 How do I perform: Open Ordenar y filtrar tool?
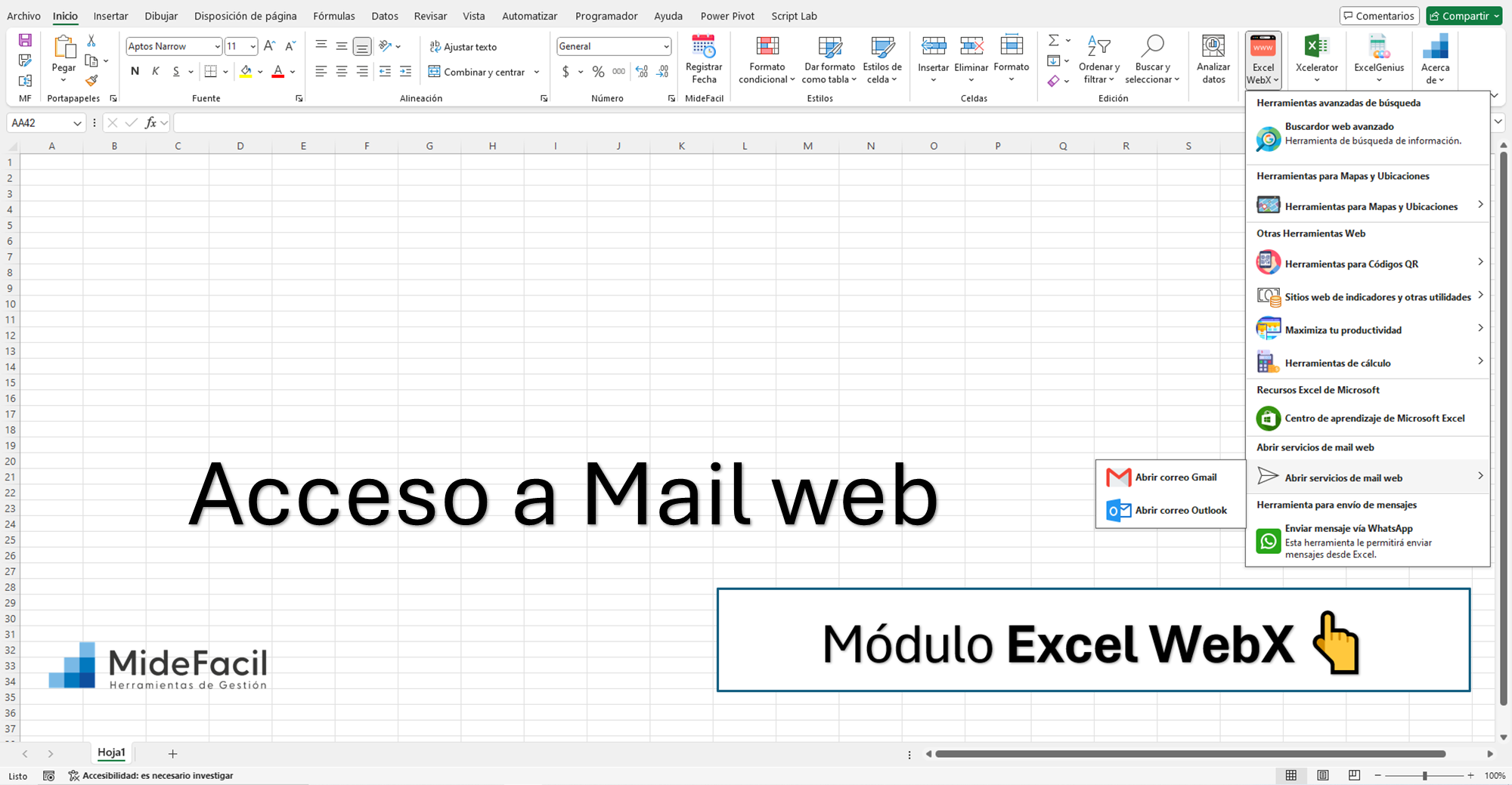coord(1099,59)
